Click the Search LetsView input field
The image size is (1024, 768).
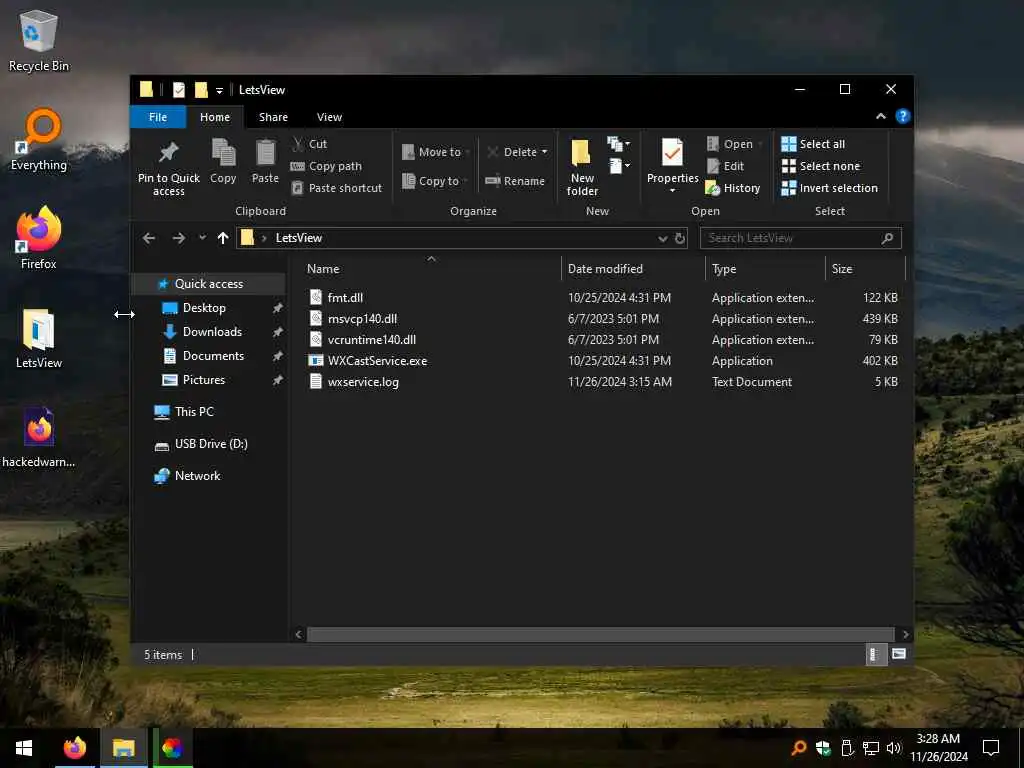[x=800, y=238]
